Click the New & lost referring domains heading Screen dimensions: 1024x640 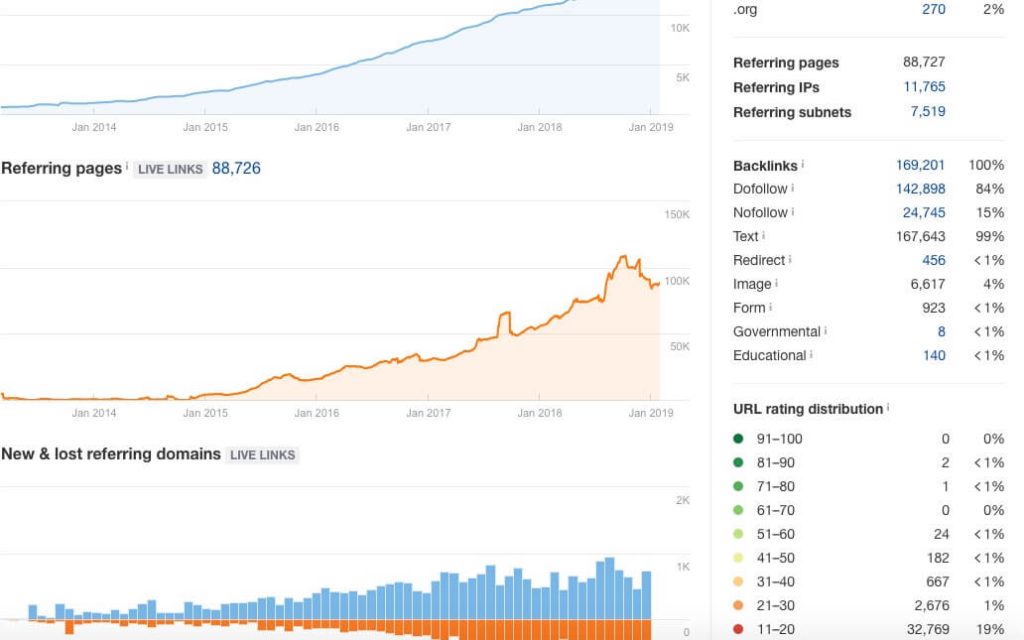111,454
